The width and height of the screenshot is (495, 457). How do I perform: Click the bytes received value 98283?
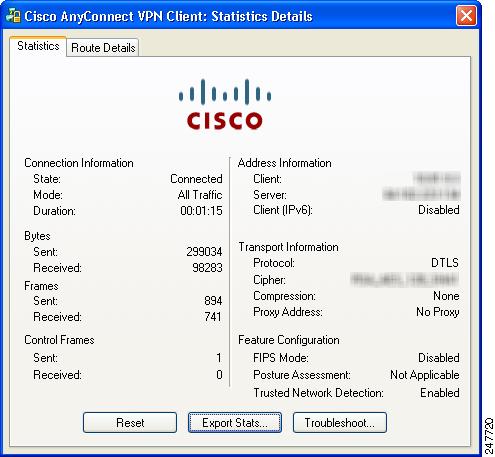click(207, 268)
